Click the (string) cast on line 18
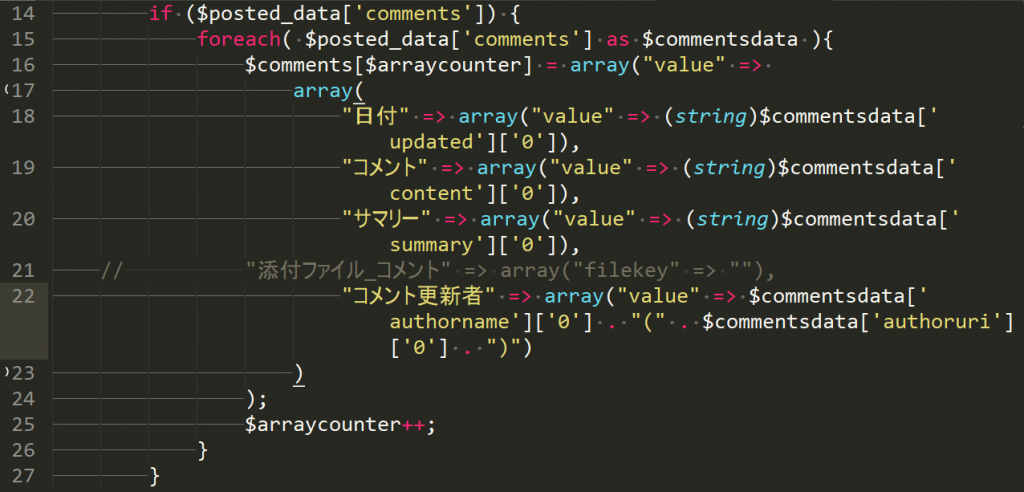 click(713, 116)
